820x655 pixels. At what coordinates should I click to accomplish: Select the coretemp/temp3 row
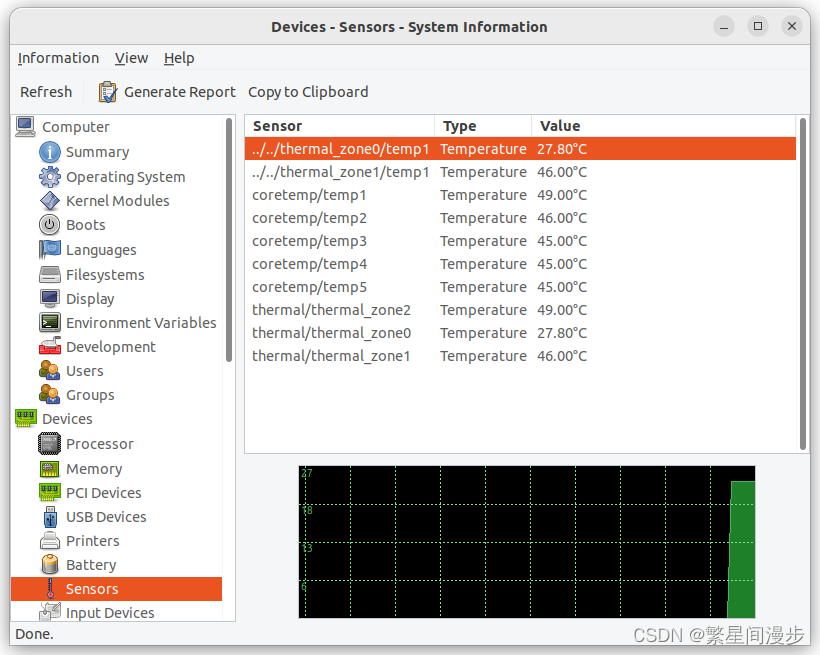pos(520,241)
